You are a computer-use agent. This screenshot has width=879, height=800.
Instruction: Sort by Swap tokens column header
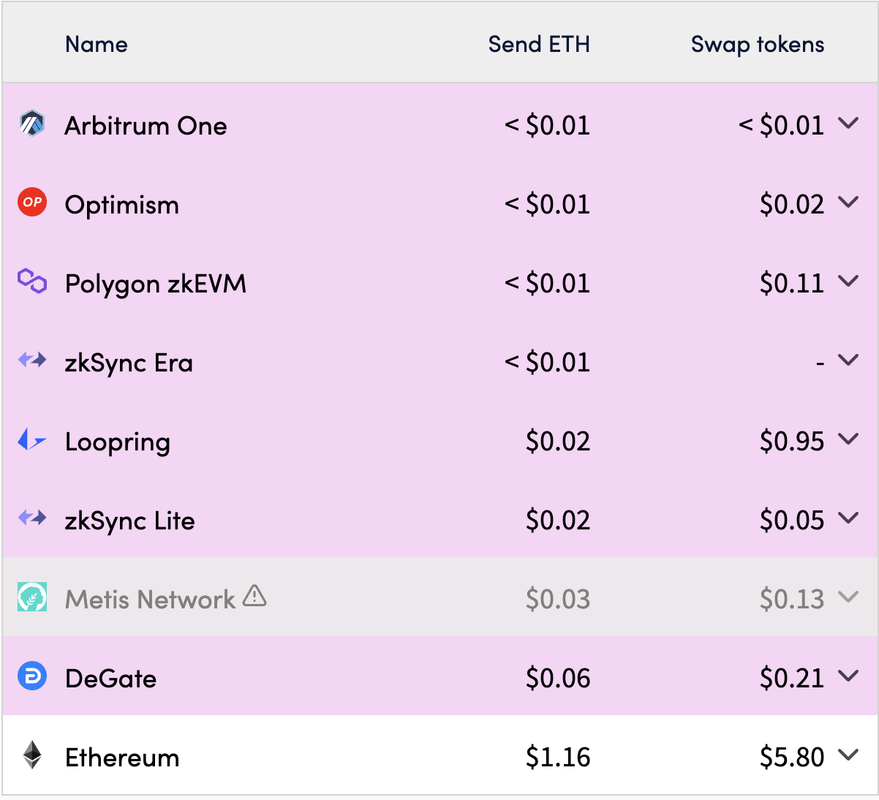757,44
